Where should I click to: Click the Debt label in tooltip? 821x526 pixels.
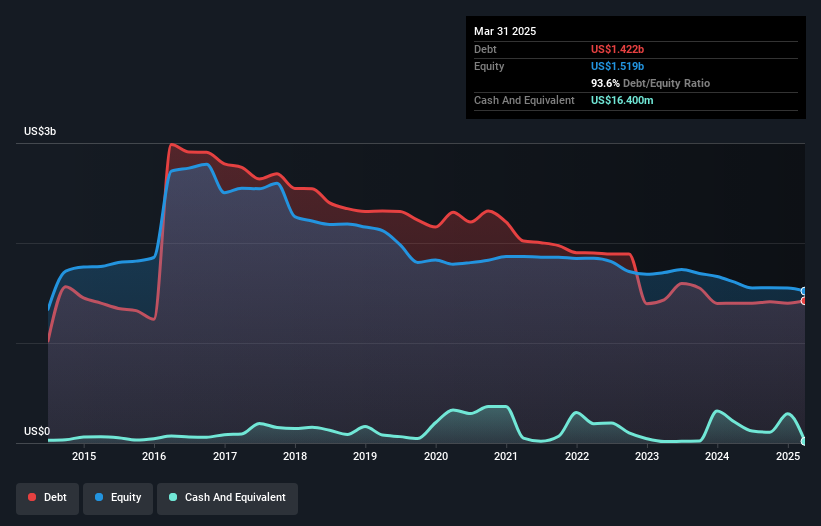coord(485,49)
